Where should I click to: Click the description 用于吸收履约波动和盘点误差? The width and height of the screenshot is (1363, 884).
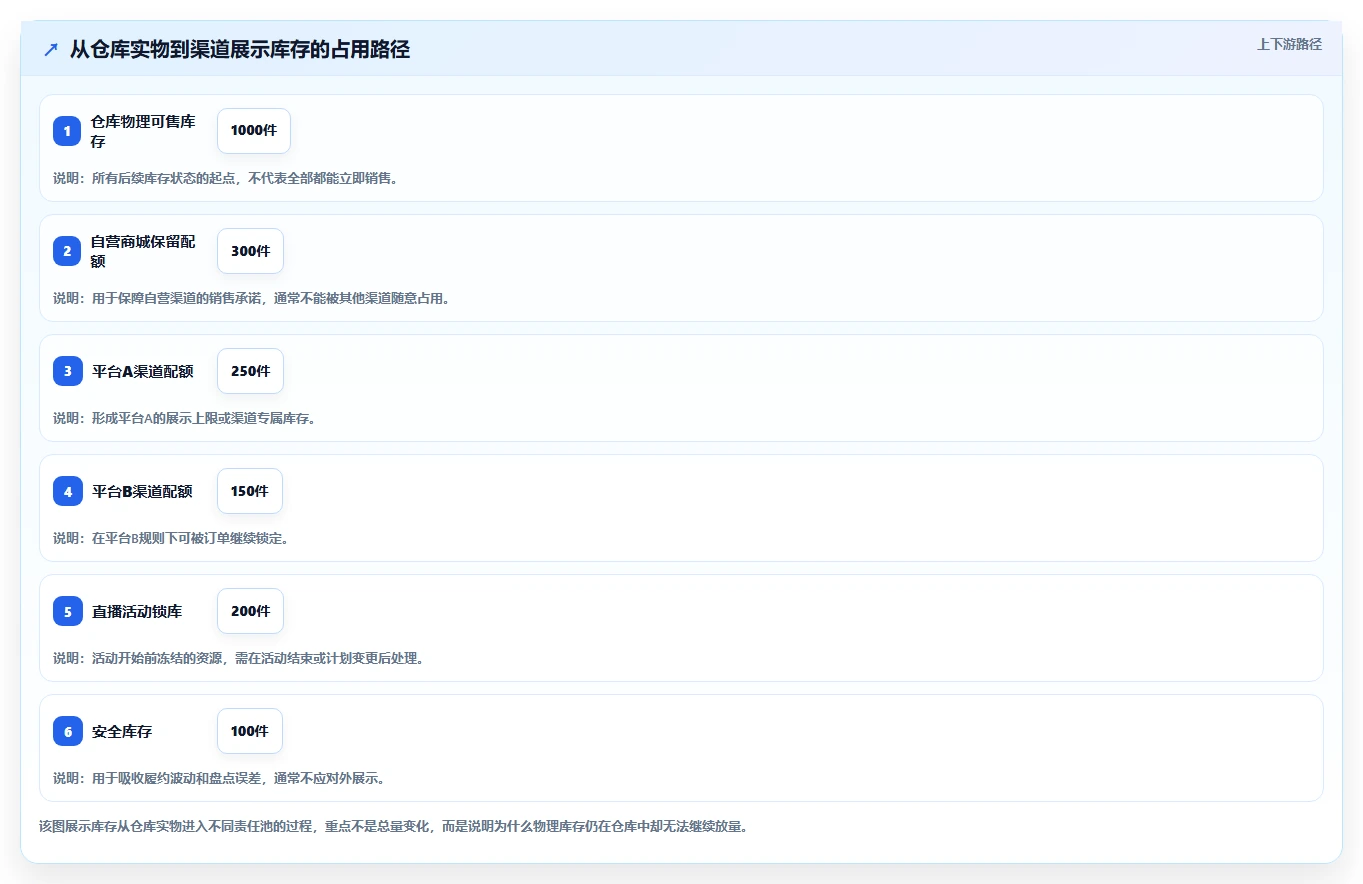[219, 778]
